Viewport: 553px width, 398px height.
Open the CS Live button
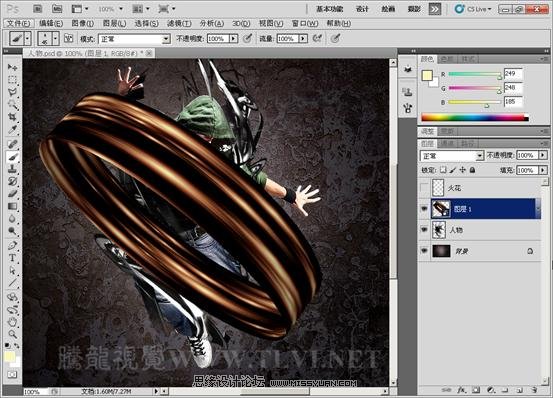tap(473, 9)
